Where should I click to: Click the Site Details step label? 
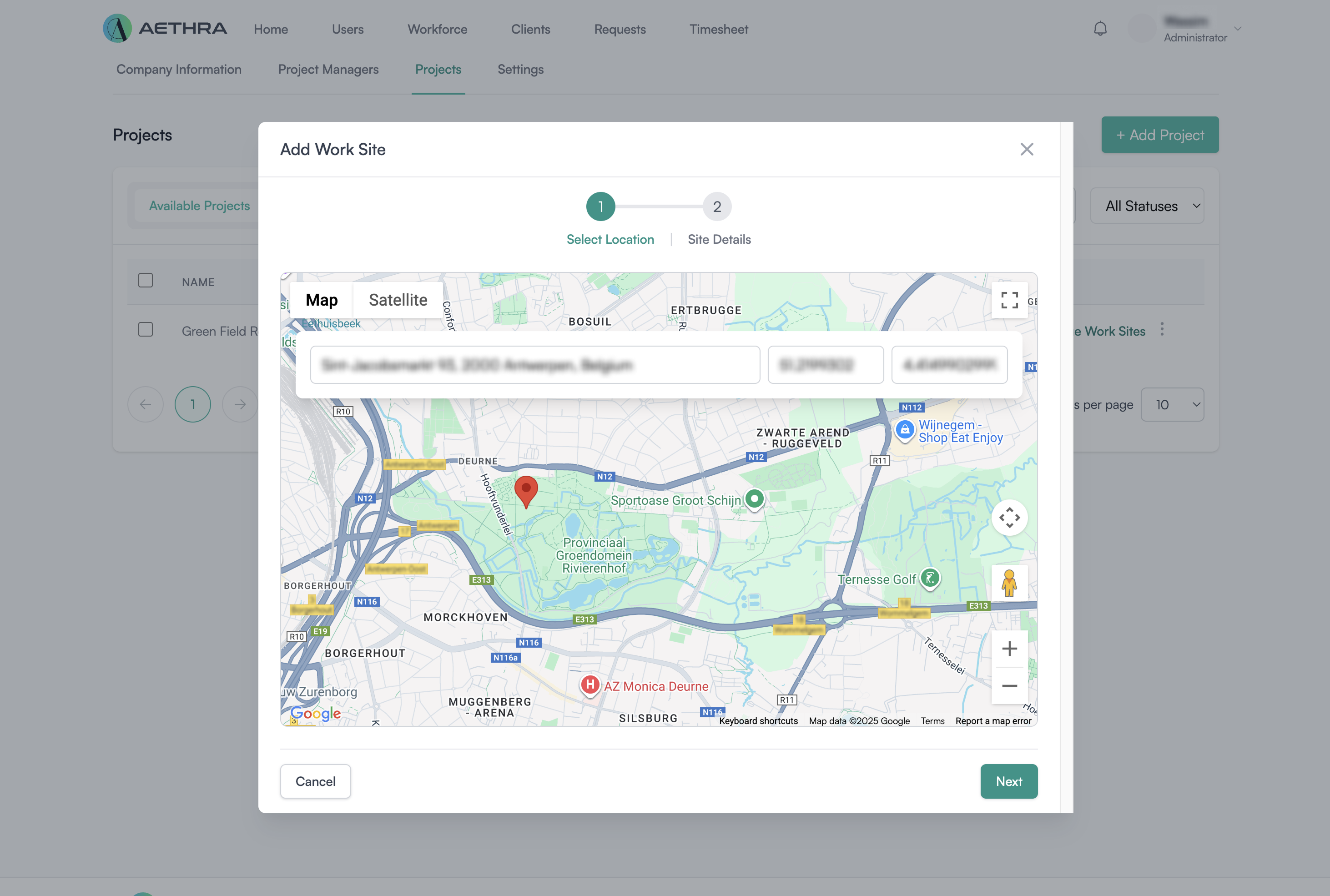(719, 239)
